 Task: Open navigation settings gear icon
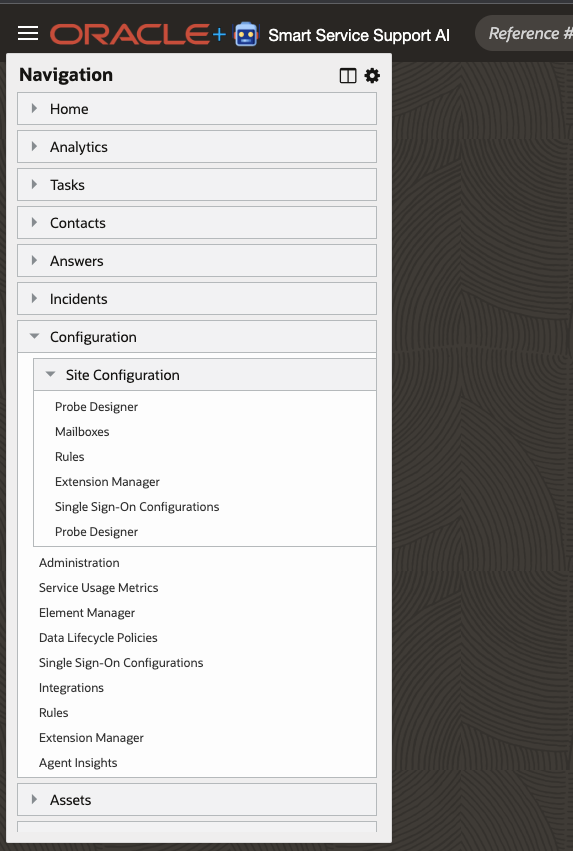(x=372, y=75)
